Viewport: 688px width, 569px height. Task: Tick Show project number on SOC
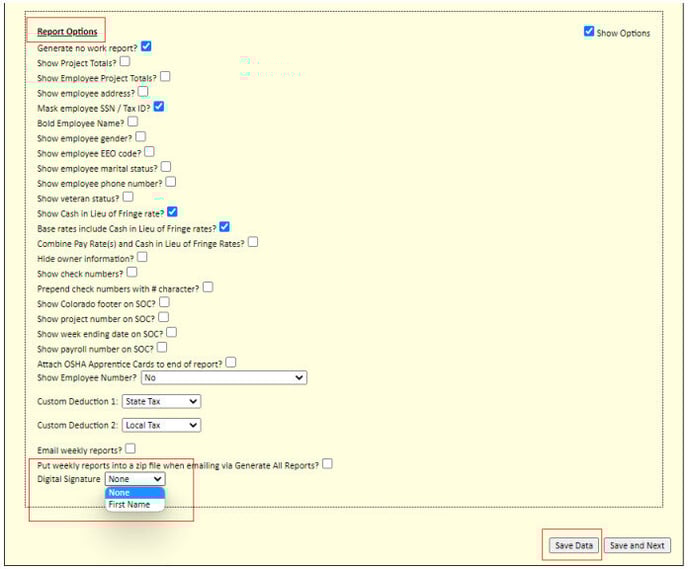[163, 317]
